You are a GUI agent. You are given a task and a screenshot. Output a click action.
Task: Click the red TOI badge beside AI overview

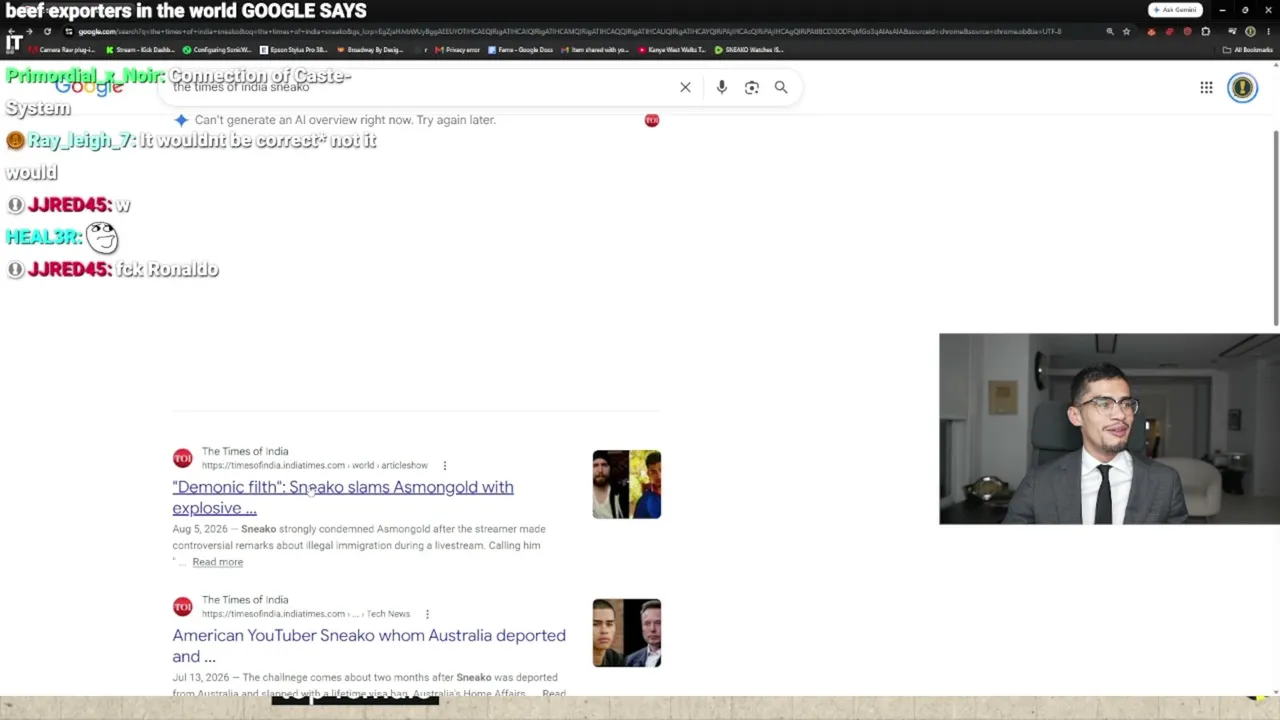click(652, 120)
